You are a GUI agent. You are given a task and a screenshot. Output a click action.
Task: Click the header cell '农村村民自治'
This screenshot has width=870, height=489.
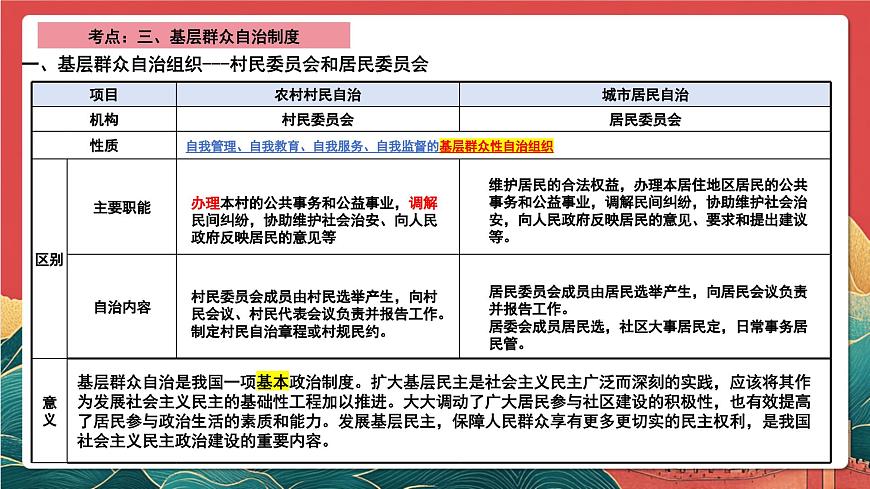[317, 95]
